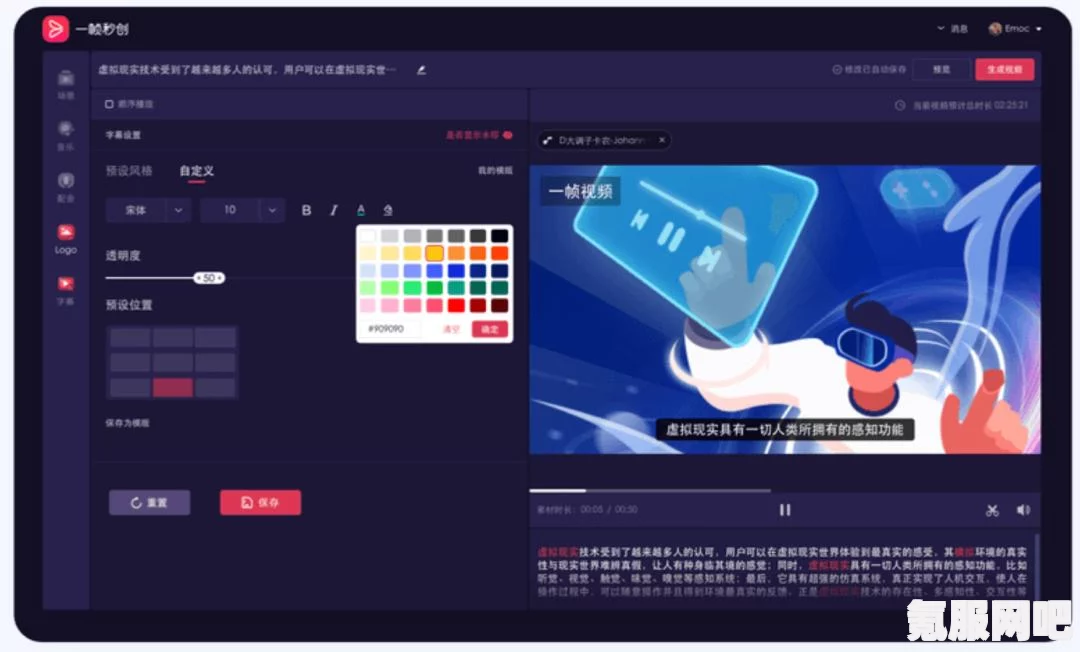Click the video preview image
1080x652 pixels.
coord(785,309)
